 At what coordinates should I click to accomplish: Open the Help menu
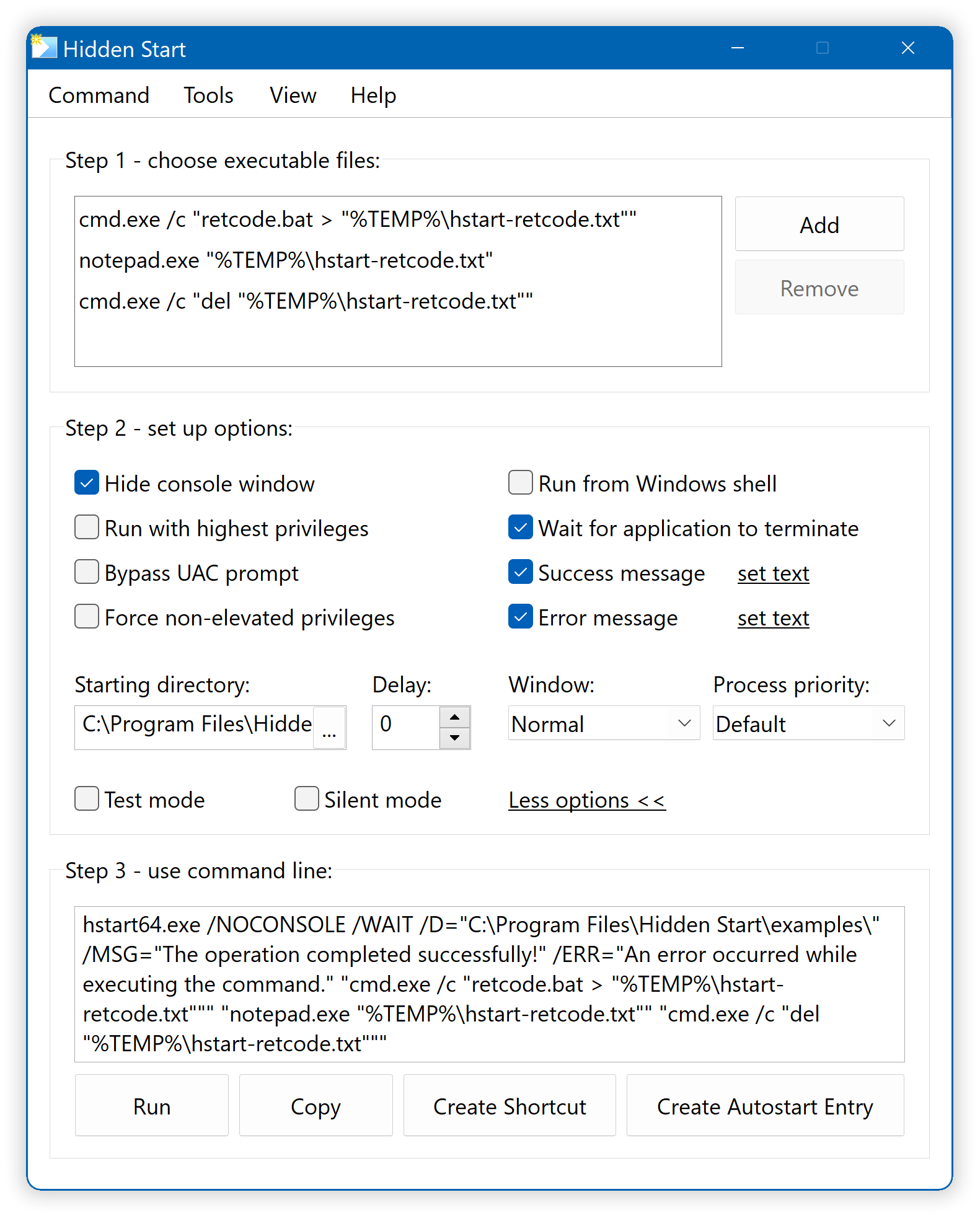pos(373,95)
